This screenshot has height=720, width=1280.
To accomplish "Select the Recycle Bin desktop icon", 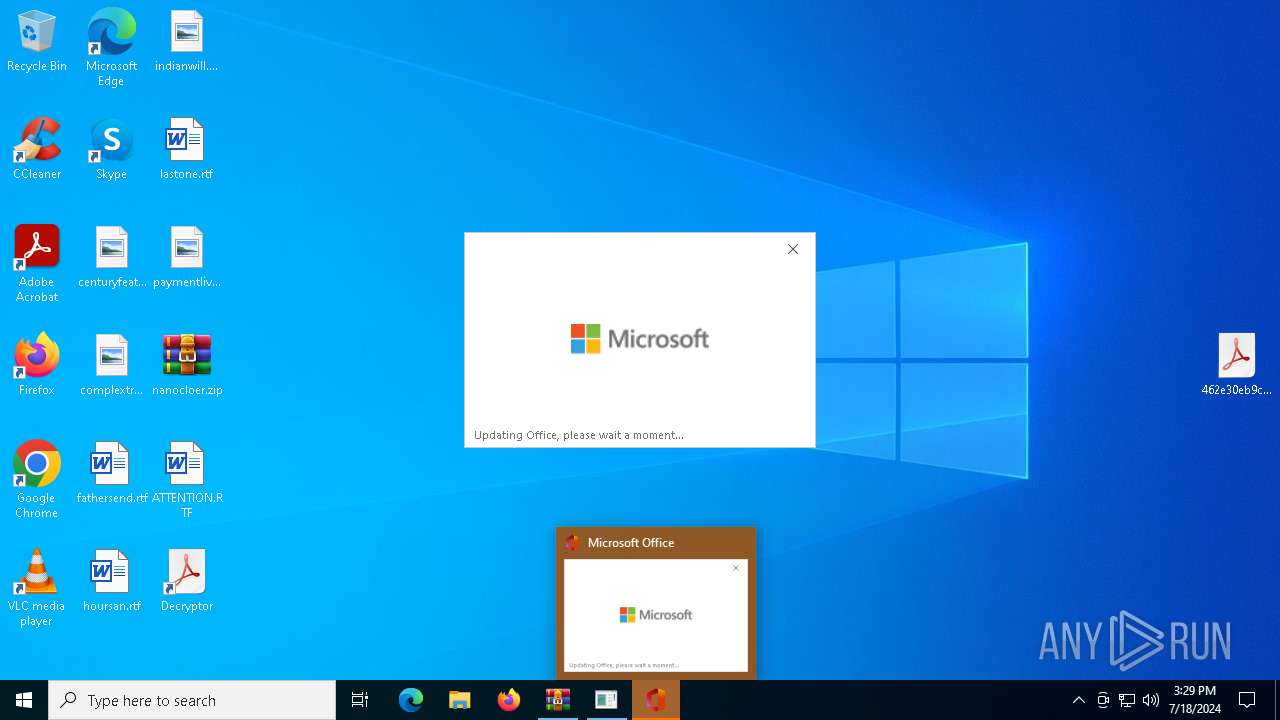I will tap(37, 42).
